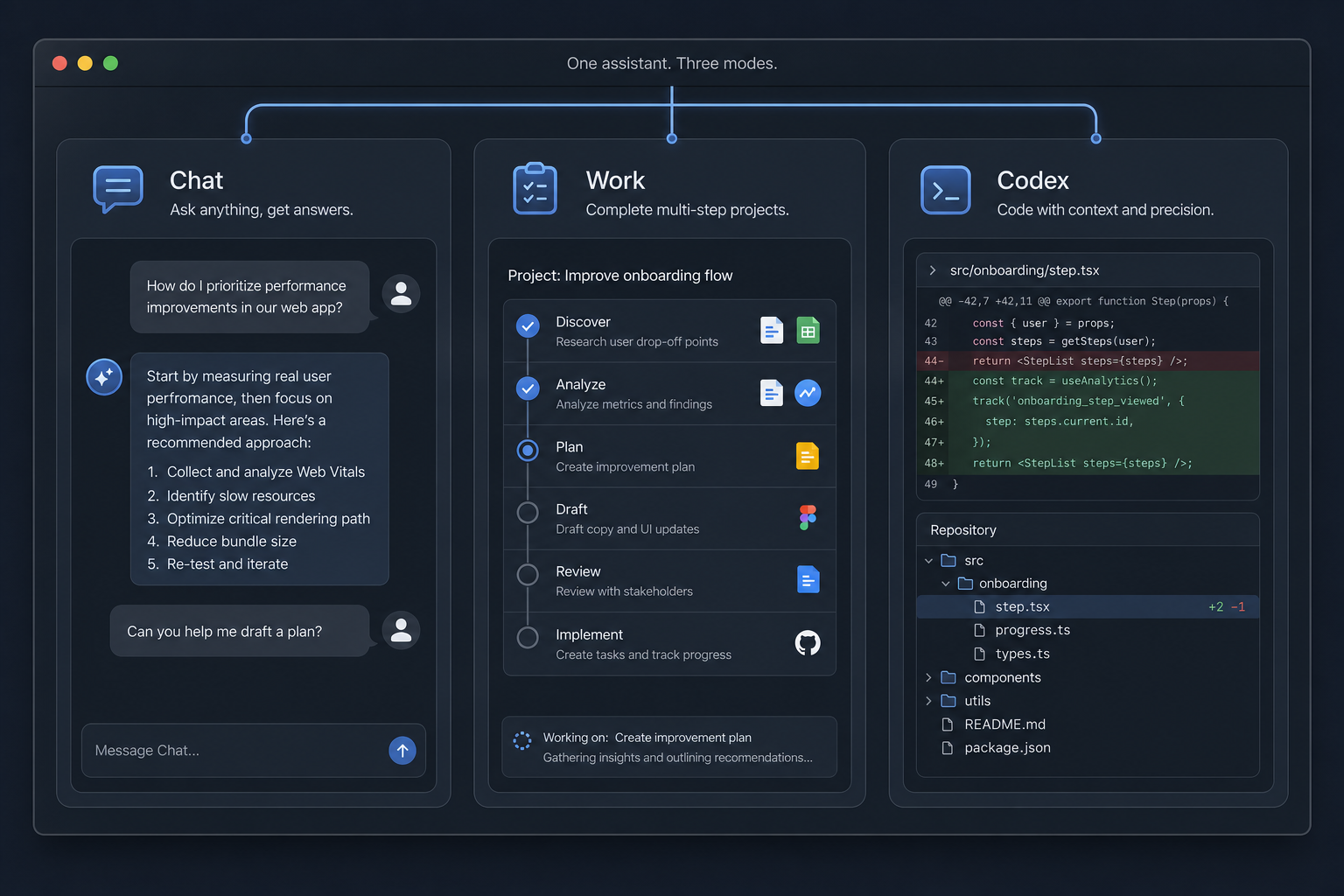1344x896 pixels.
Task: Select the active Plan step radio
Action: coord(528,451)
